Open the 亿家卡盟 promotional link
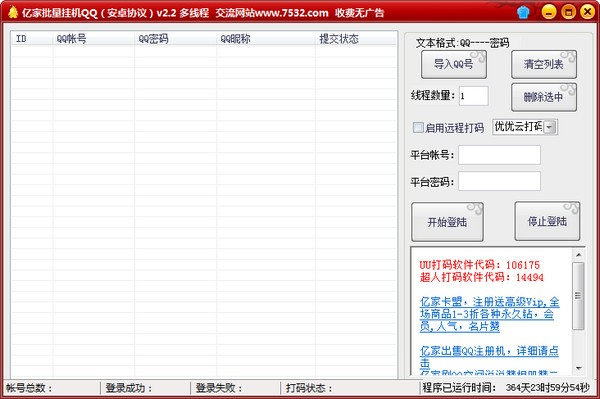The height and width of the screenshot is (399, 600). [489, 314]
